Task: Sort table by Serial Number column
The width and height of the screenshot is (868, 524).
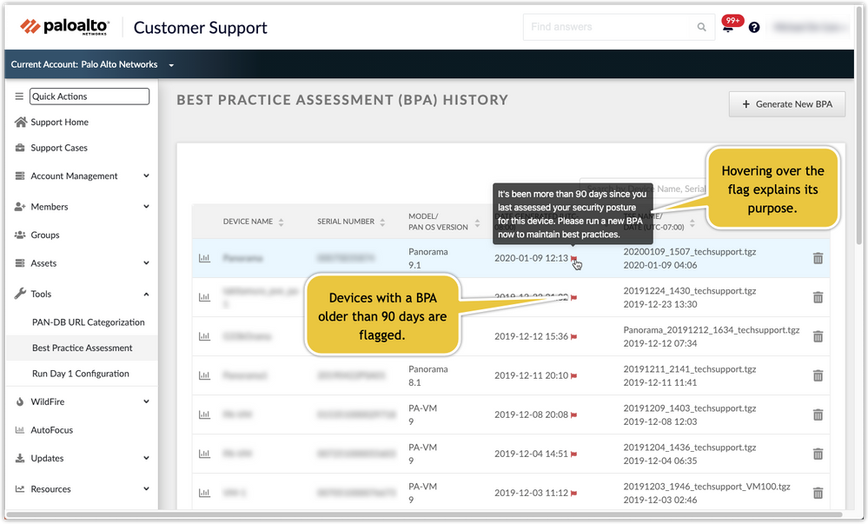Action: [x=381, y=222]
